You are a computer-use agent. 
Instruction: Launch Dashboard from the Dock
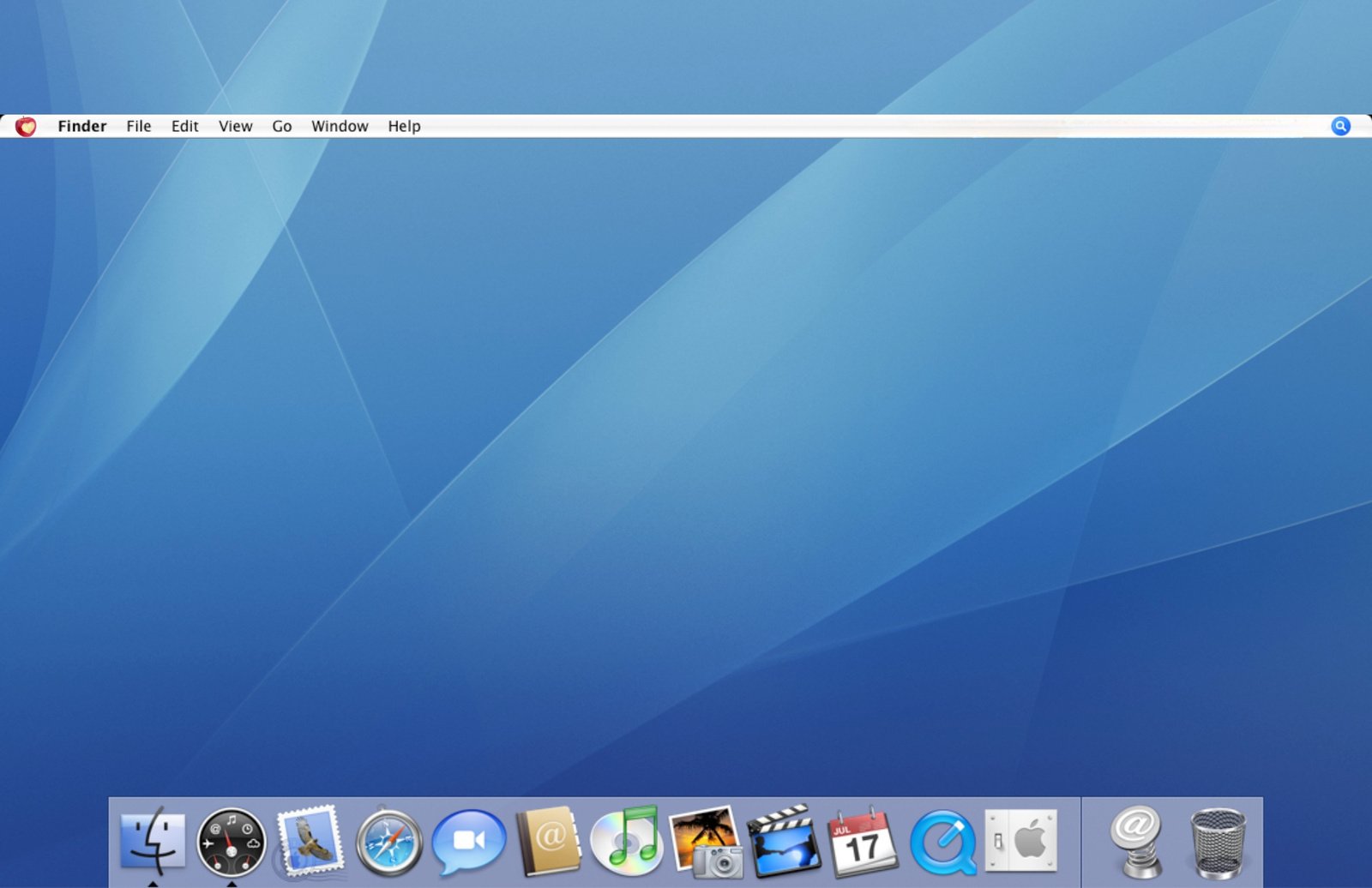231,843
